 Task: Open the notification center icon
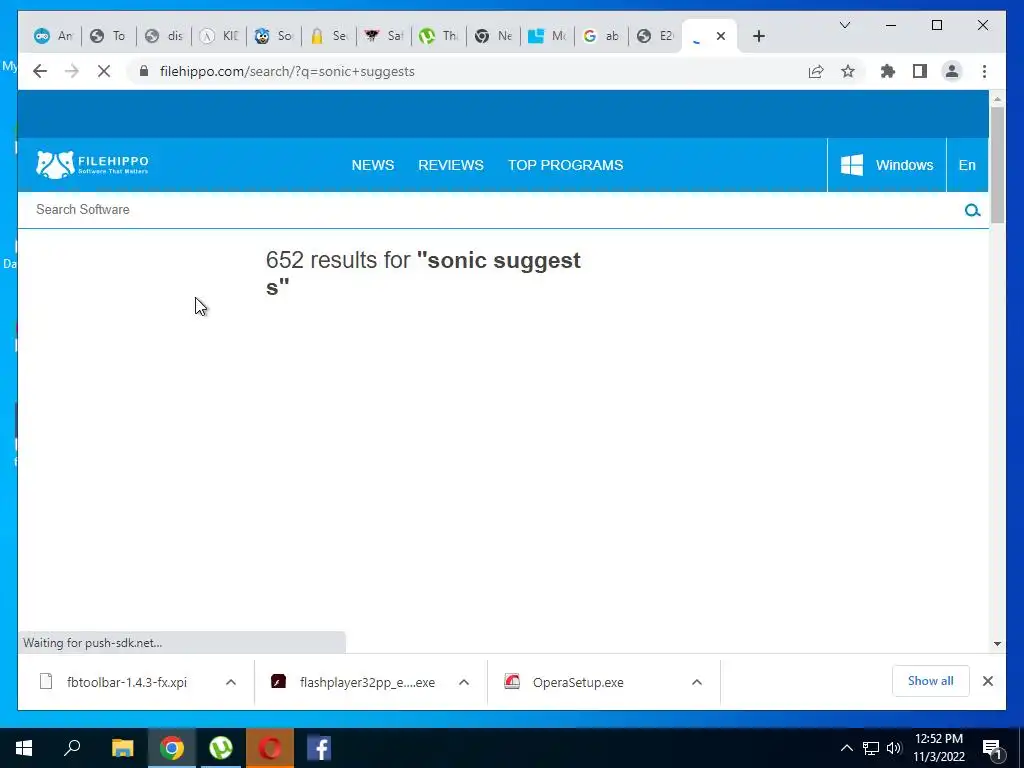click(992, 748)
